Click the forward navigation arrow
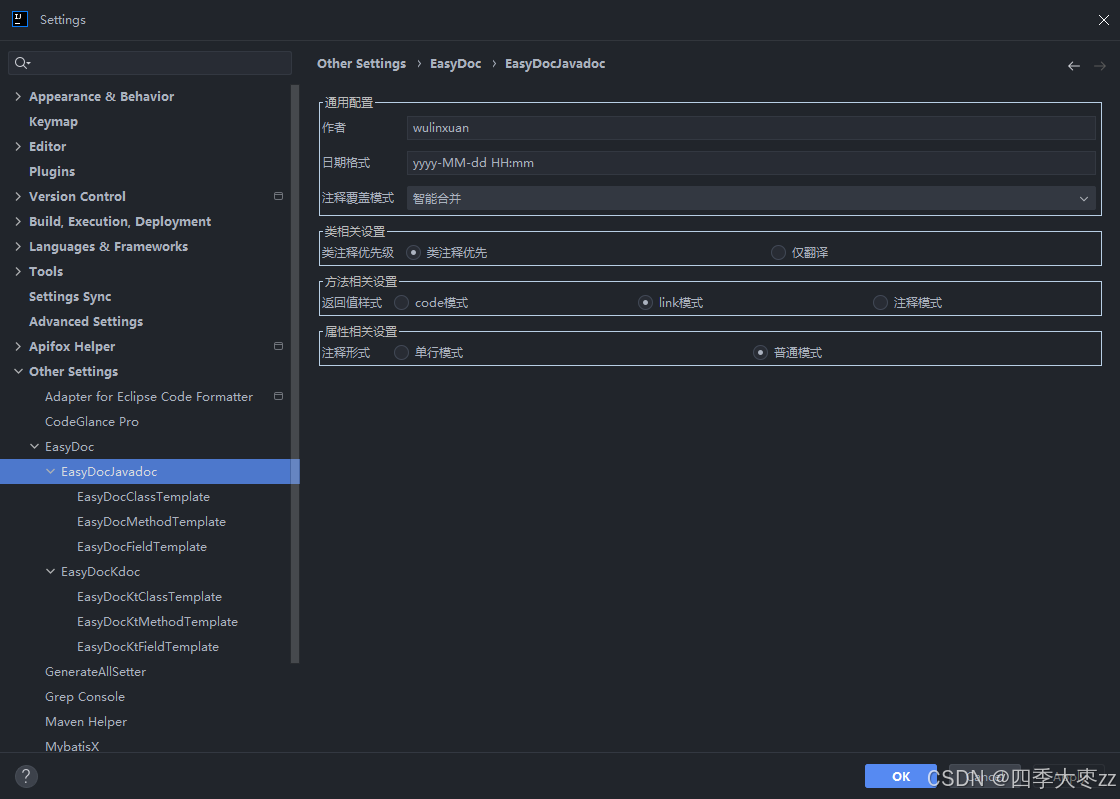 coord(1100,66)
